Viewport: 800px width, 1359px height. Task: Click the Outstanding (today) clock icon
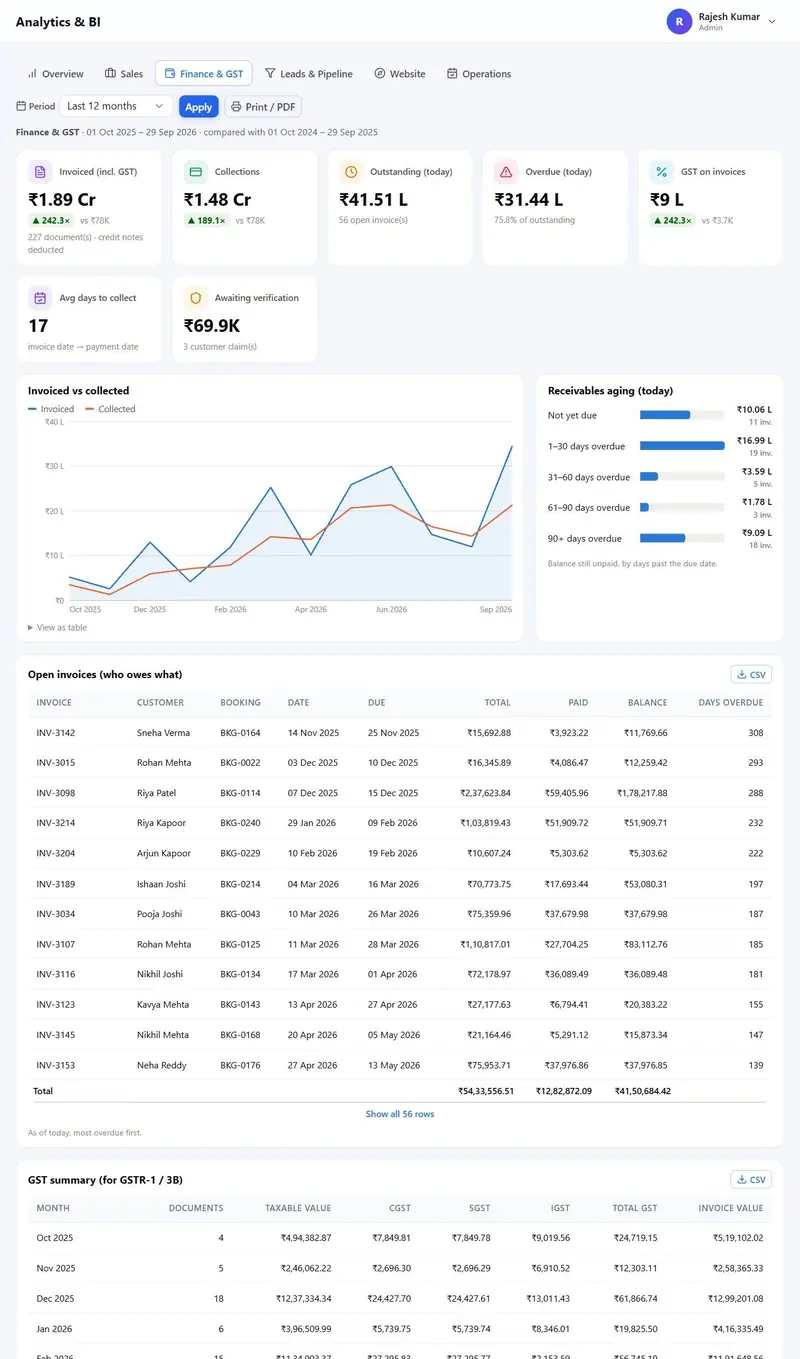pyautogui.click(x=350, y=172)
